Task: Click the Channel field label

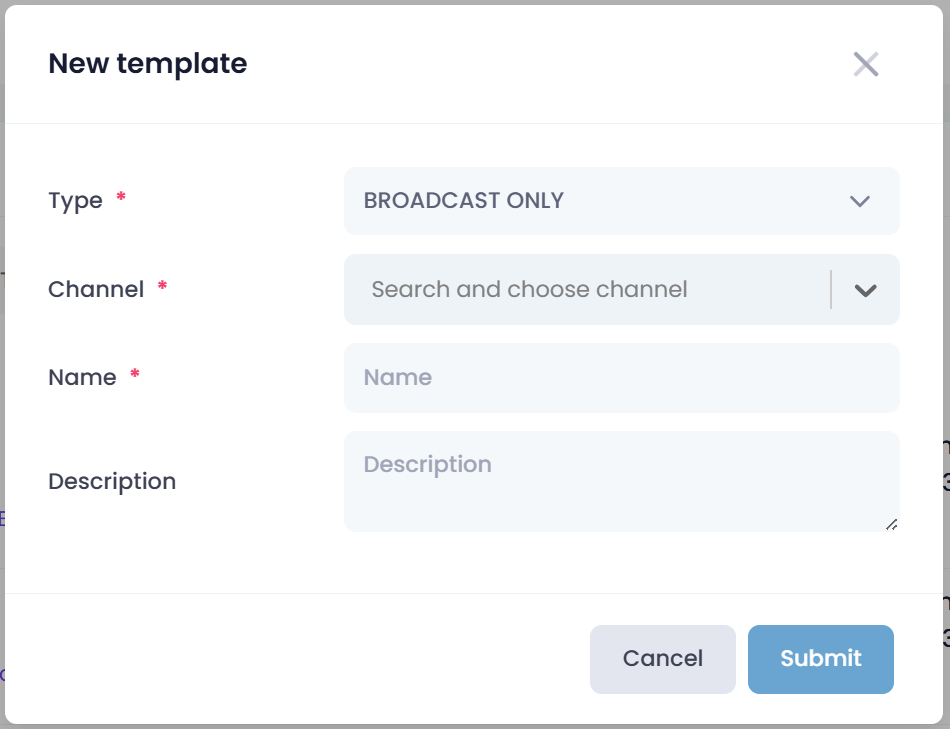Action: coord(96,290)
